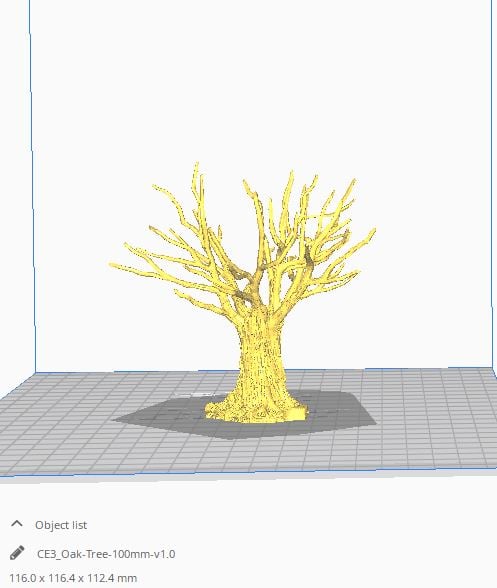Viewport: 497px width, 588px height.
Task: Click the Object list label
Action: pyautogui.click(x=61, y=525)
